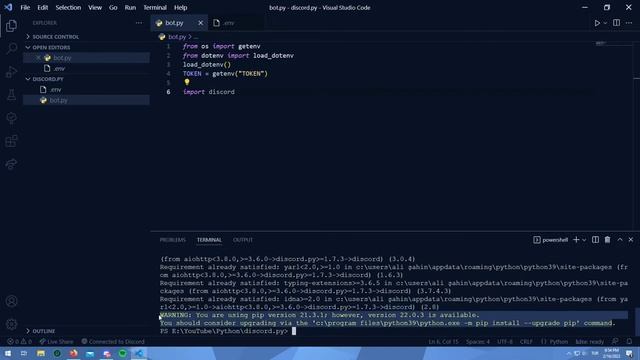Open the View menu
Image resolution: width=640 pixels, height=360 pixels.
95,7
